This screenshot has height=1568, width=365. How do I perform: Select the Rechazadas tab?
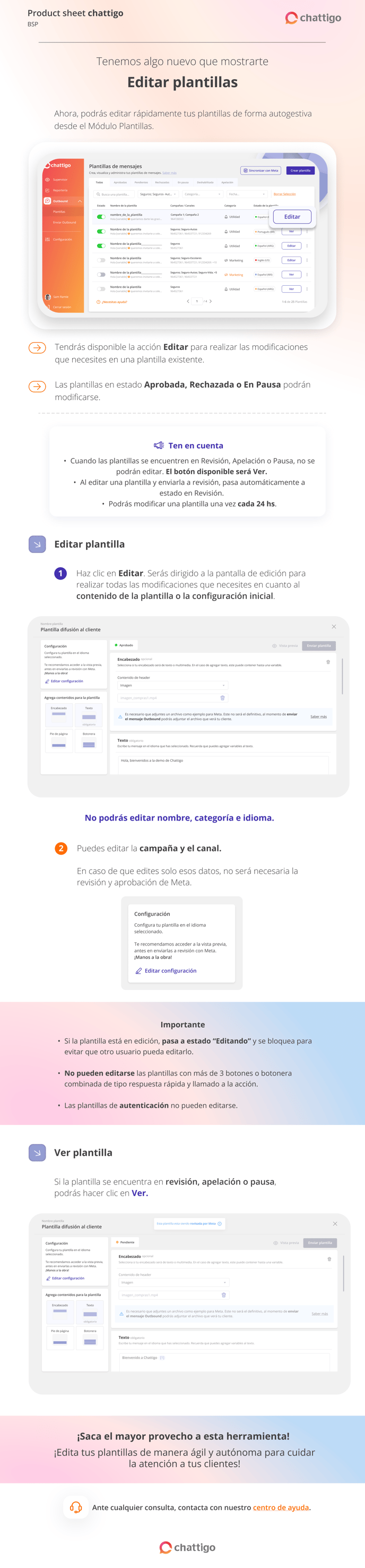pos(162,182)
